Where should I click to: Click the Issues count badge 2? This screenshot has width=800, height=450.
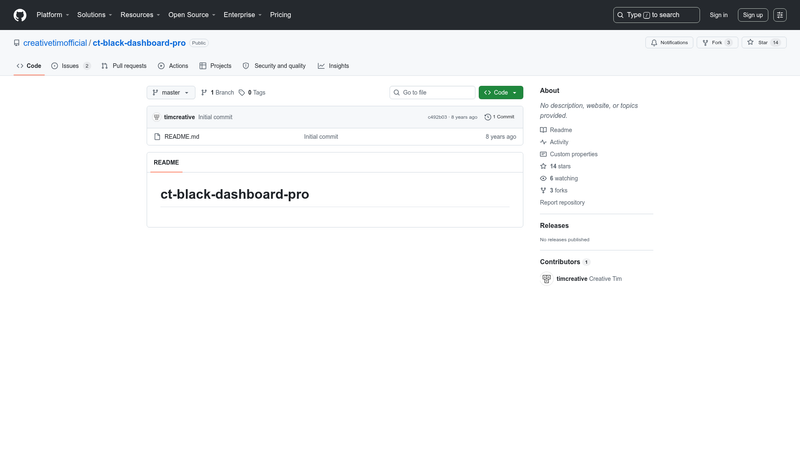click(x=87, y=66)
